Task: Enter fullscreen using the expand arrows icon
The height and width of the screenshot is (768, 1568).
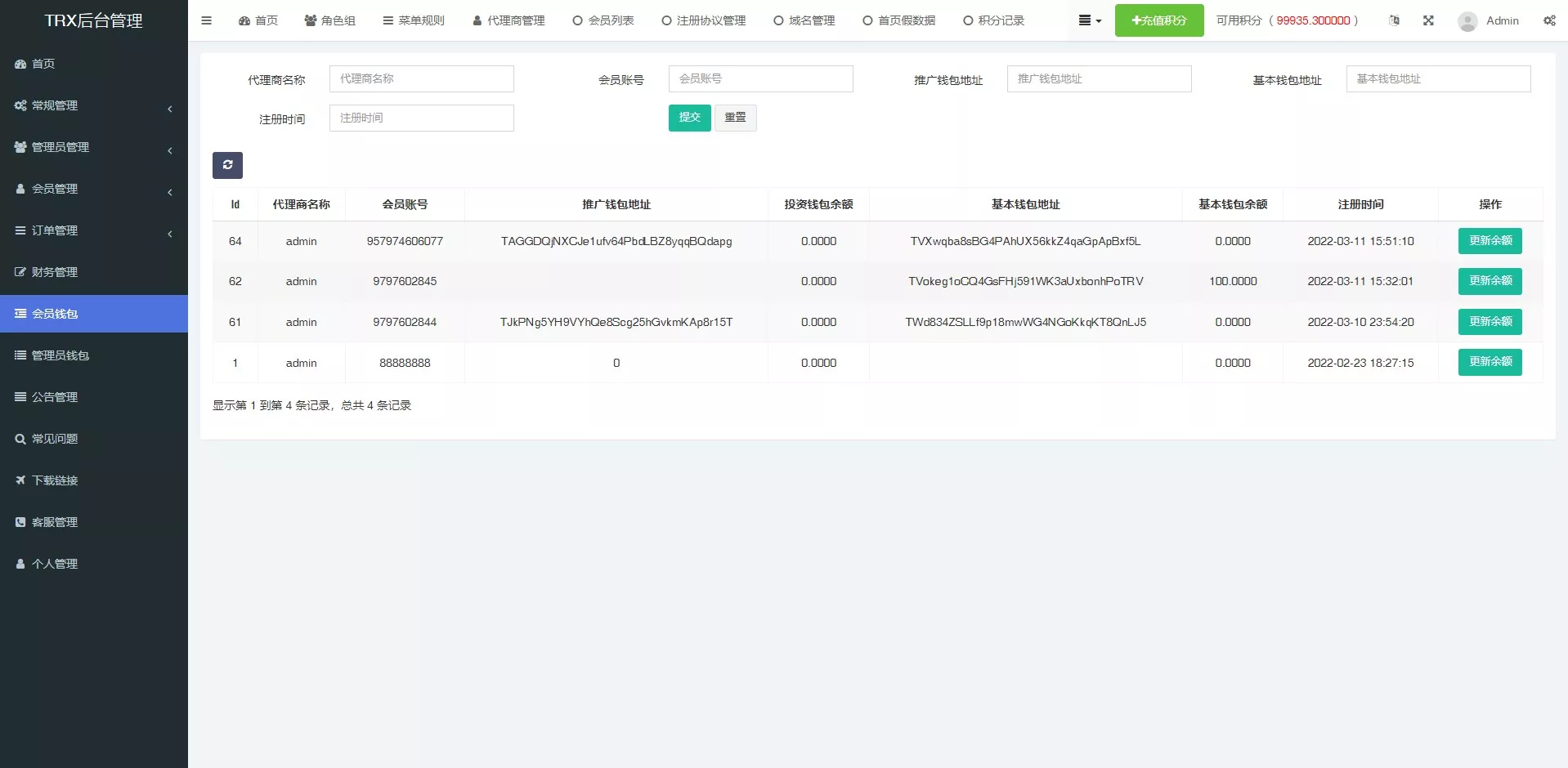Action: point(1428,20)
